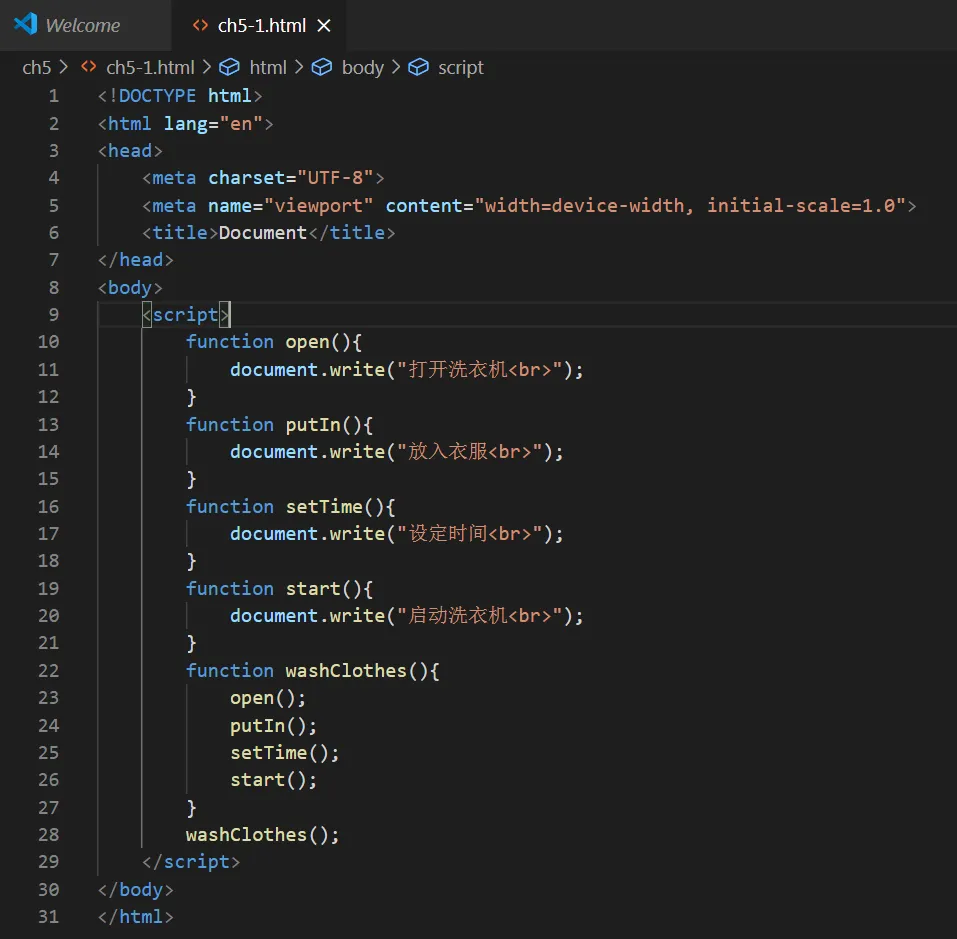Click line number 1 in gutter
Viewport: 957px width, 939px height.
[x=54, y=96]
